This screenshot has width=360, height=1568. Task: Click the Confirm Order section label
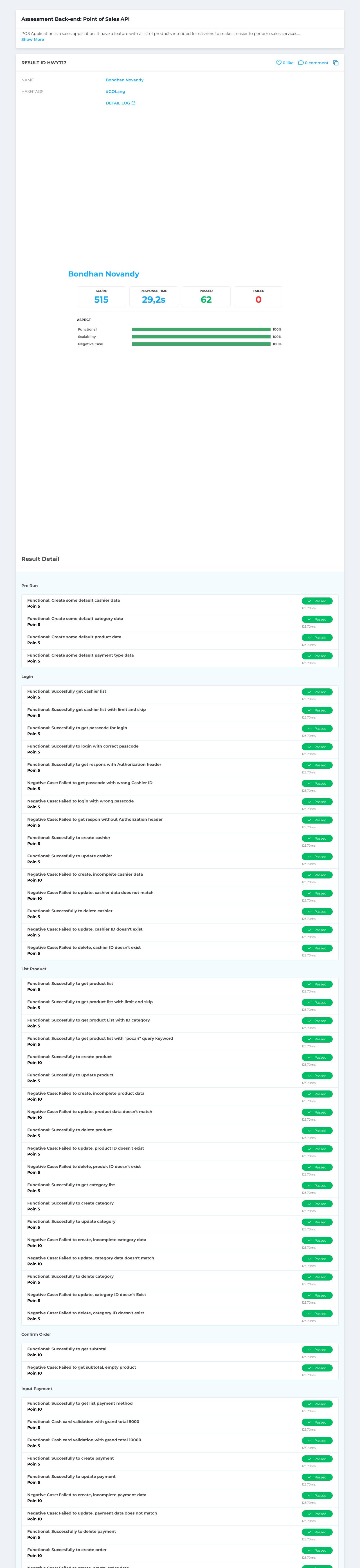click(36, 1334)
